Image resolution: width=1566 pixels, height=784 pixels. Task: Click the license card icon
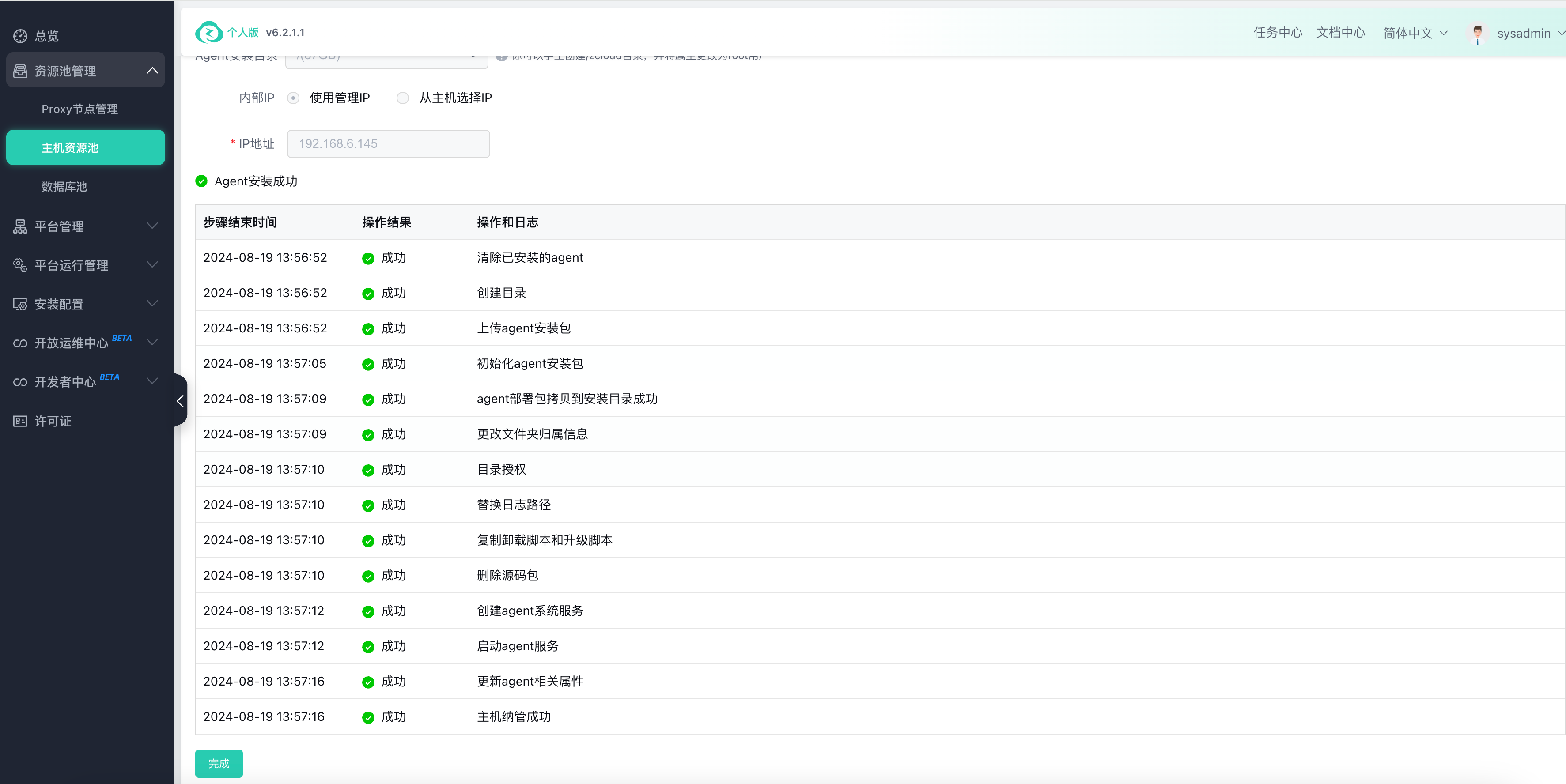pos(20,421)
